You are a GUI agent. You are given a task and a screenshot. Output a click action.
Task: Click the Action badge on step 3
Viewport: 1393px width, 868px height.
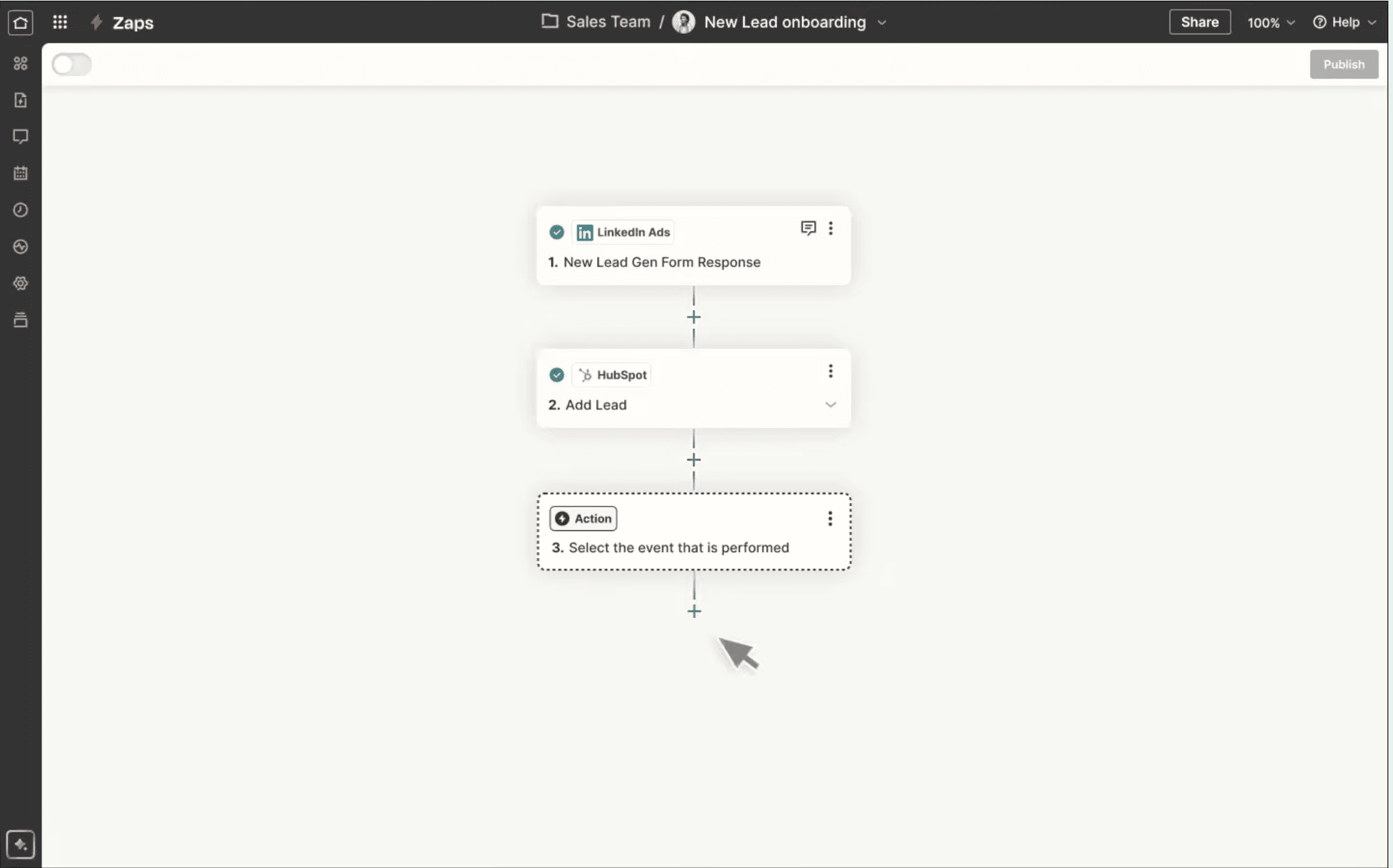583,518
